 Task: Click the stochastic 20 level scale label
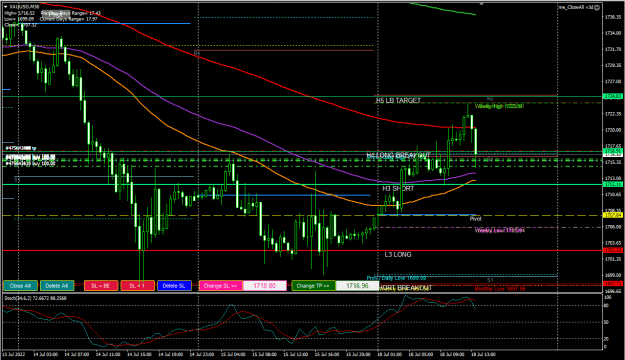pyautogui.click(x=607, y=338)
